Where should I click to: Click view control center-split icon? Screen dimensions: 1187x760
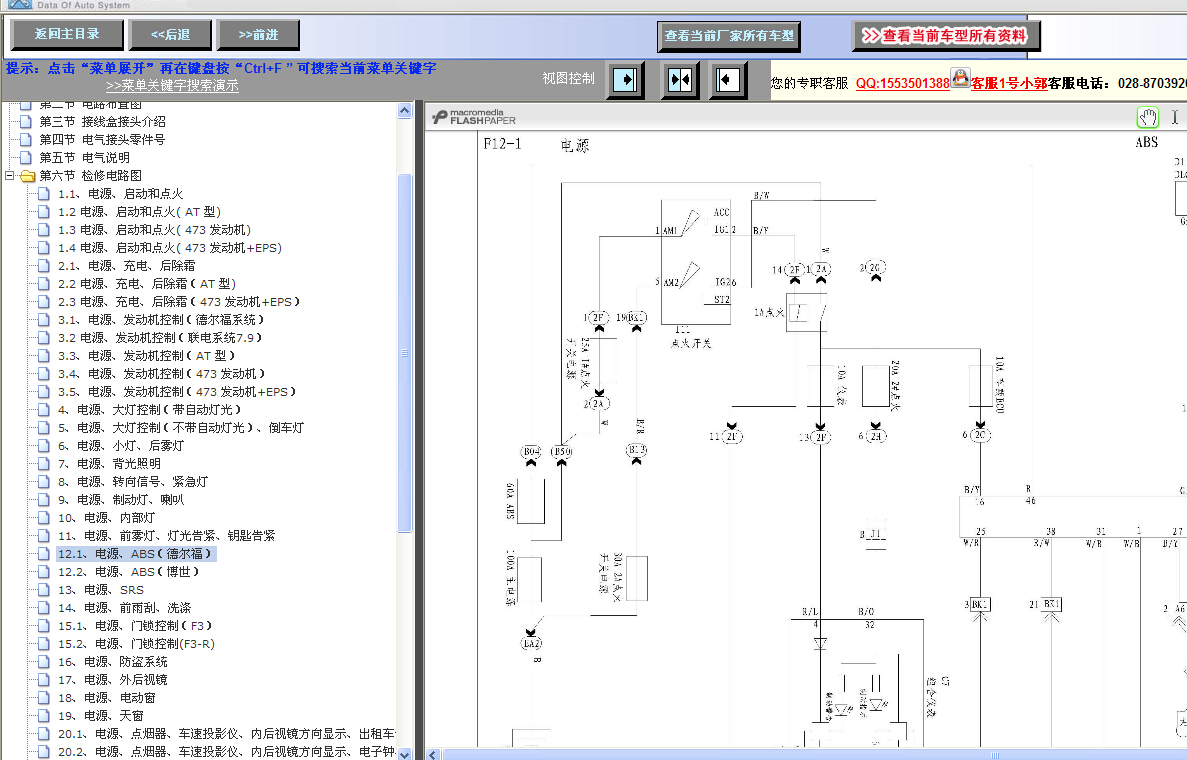(680, 79)
